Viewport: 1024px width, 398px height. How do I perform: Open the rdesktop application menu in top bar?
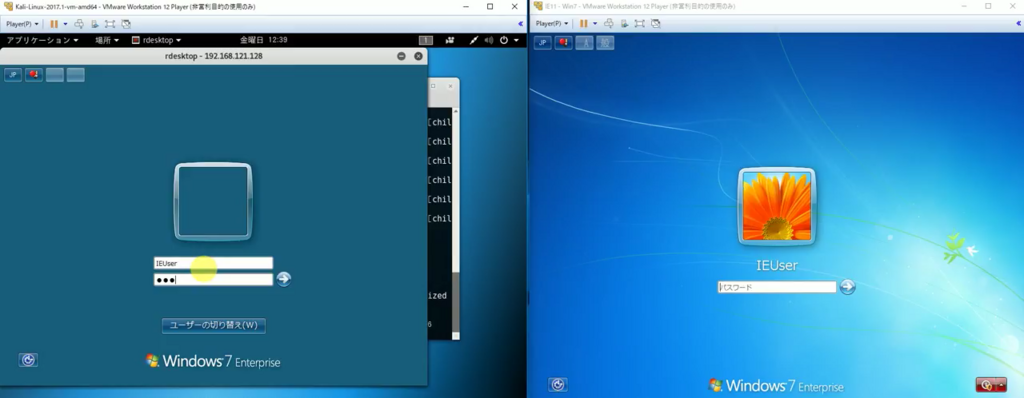157,40
